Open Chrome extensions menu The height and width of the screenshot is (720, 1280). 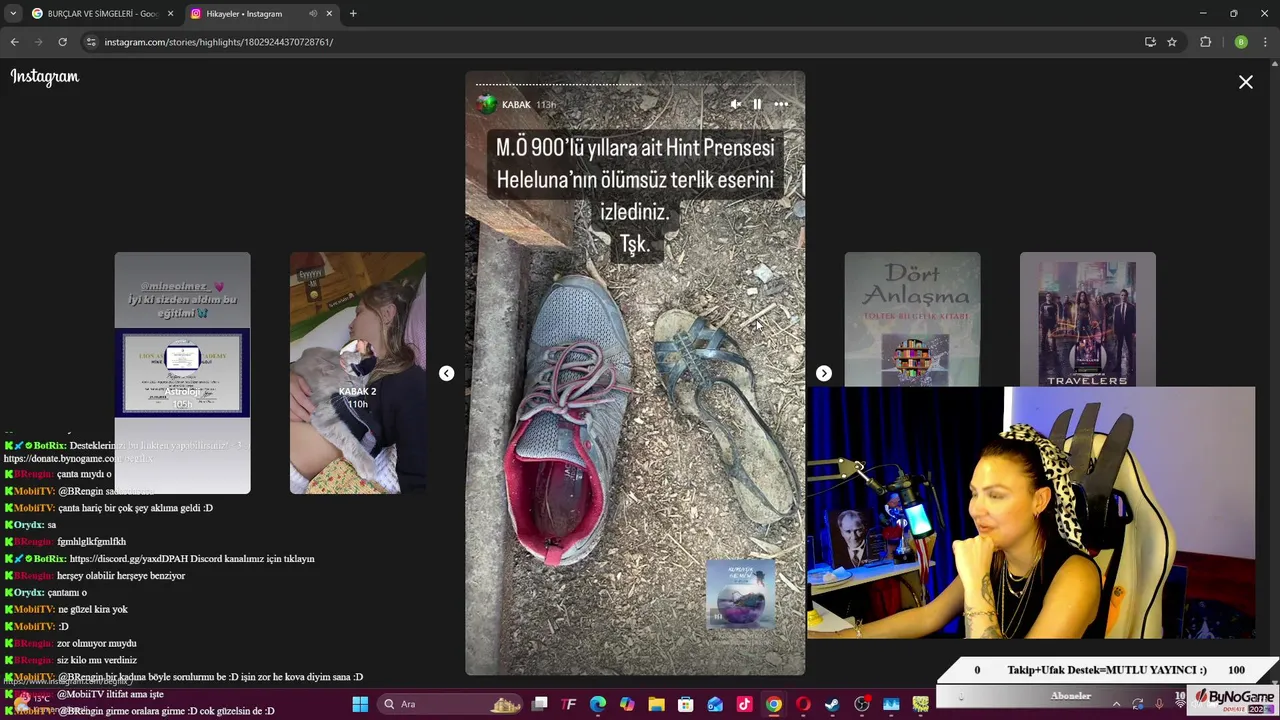pyautogui.click(x=1206, y=42)
